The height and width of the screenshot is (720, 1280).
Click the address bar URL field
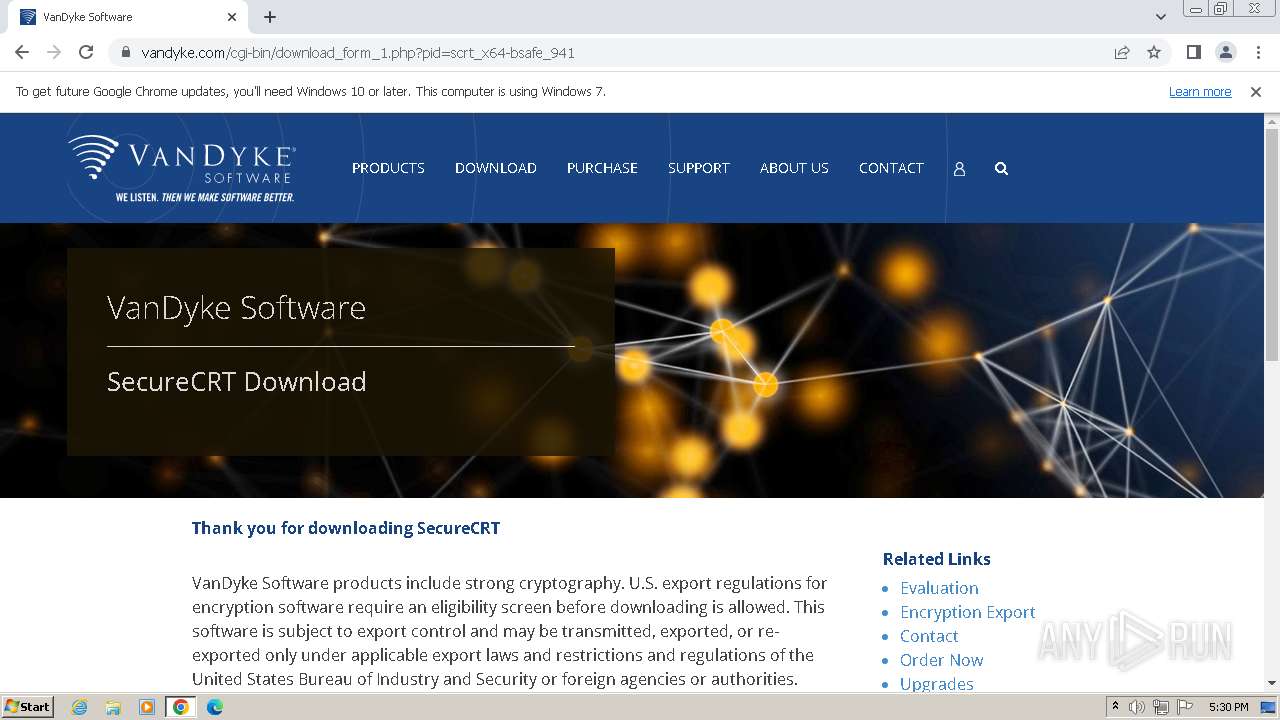(x=610, y=52)
